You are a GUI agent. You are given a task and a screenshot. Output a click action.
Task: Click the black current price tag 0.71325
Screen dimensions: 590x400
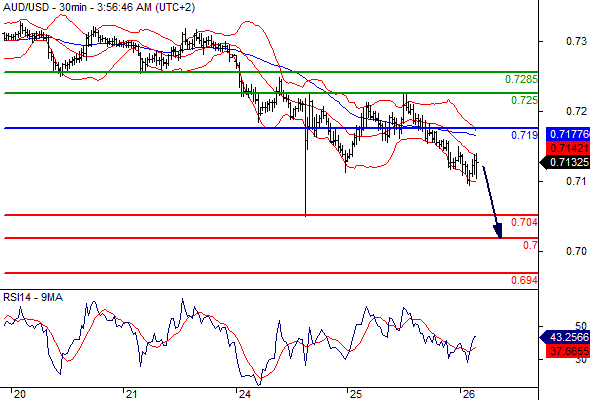[565, 162]
